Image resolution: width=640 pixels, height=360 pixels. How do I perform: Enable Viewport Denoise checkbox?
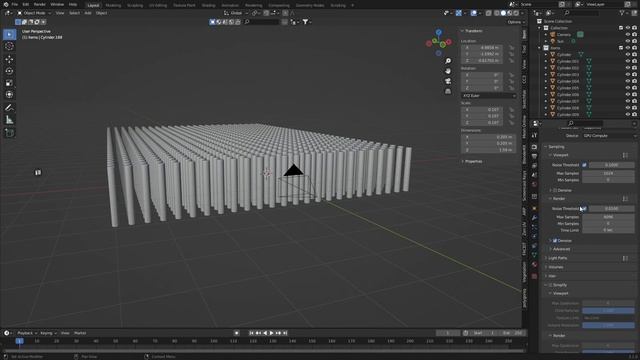(x=555, y=191)
